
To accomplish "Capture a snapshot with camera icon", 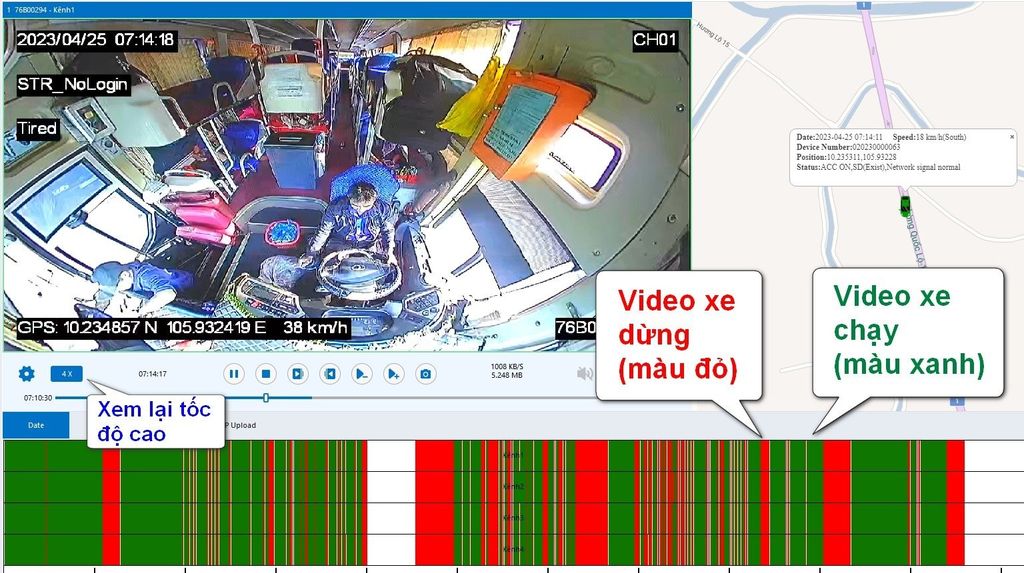I will [425, 374].
